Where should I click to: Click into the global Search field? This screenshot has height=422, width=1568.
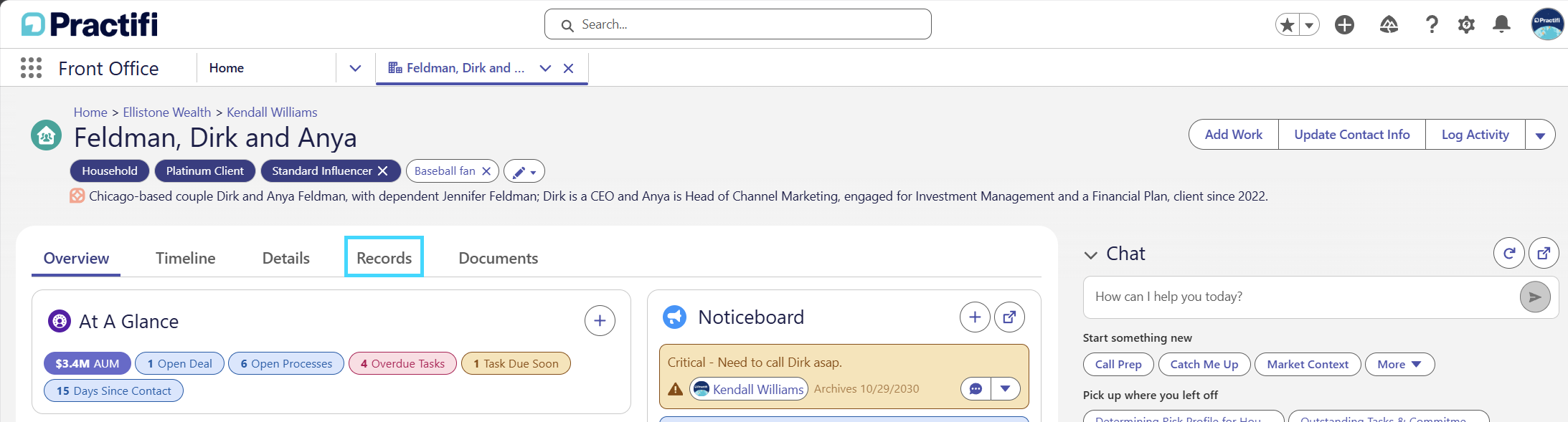tap(738, 24)
